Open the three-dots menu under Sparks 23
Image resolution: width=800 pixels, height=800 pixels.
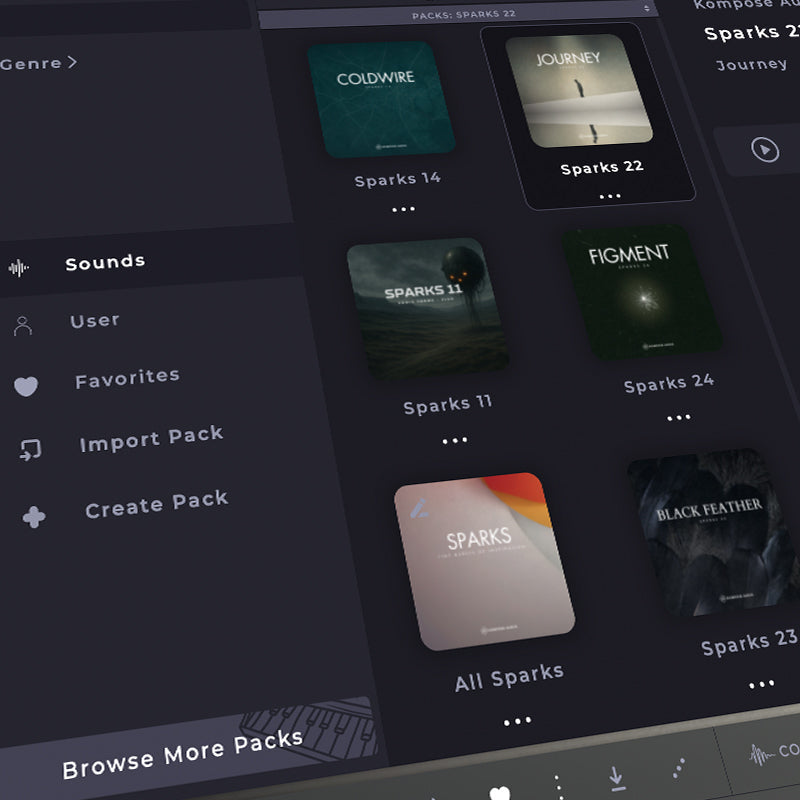pyautogui.click(x=762, y=684)
